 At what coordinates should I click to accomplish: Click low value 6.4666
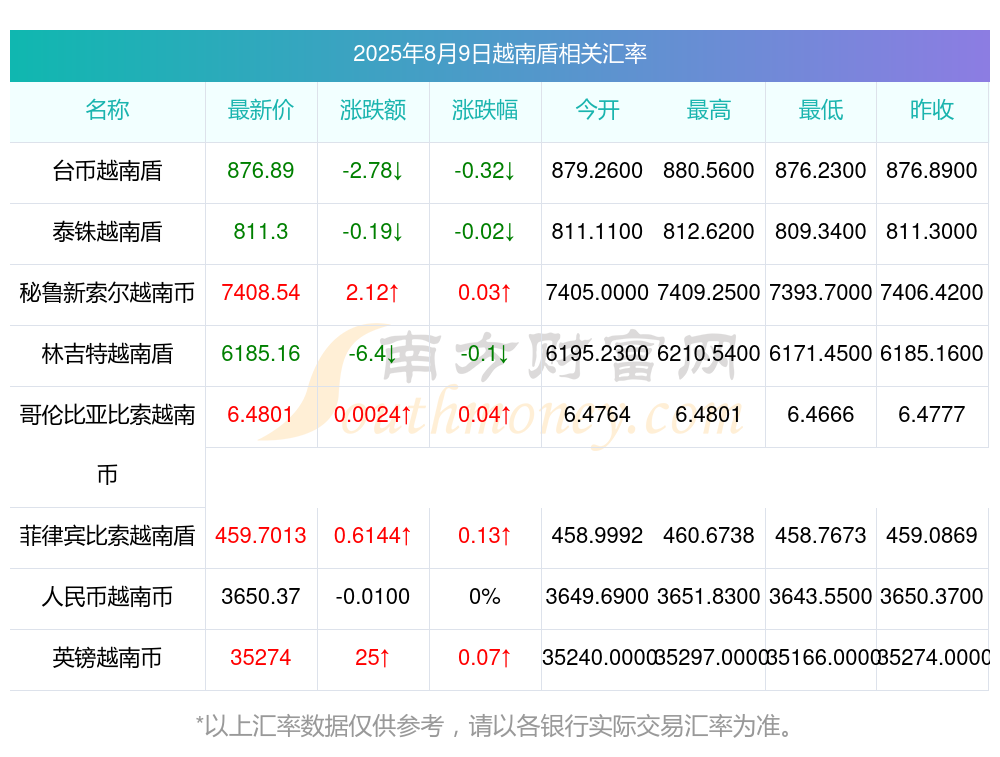click(x=821, y=414)
